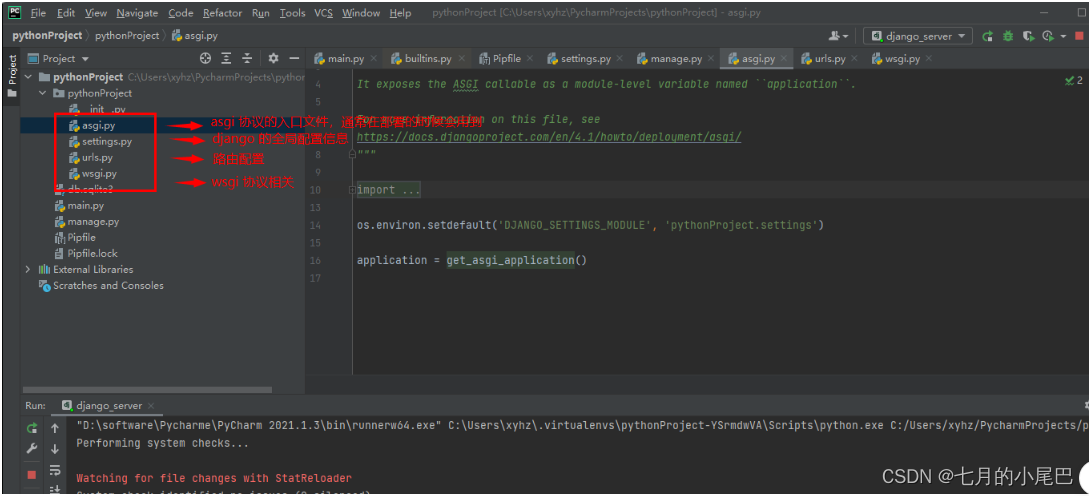Image resolution: width=1089 pixels, height=496 pixels.
Task: Open the django_server run configuration dropdown
Action: 917,36
